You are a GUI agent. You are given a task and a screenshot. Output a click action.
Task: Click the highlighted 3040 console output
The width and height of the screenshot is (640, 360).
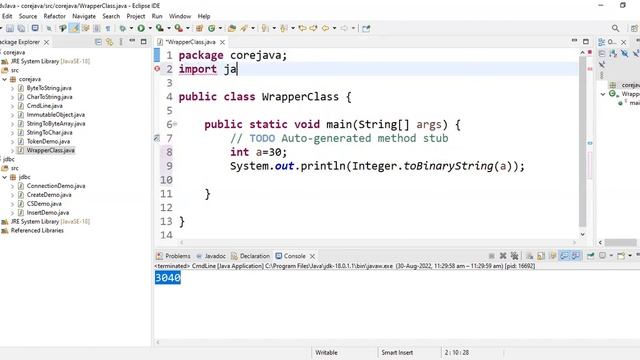(168, 278)
